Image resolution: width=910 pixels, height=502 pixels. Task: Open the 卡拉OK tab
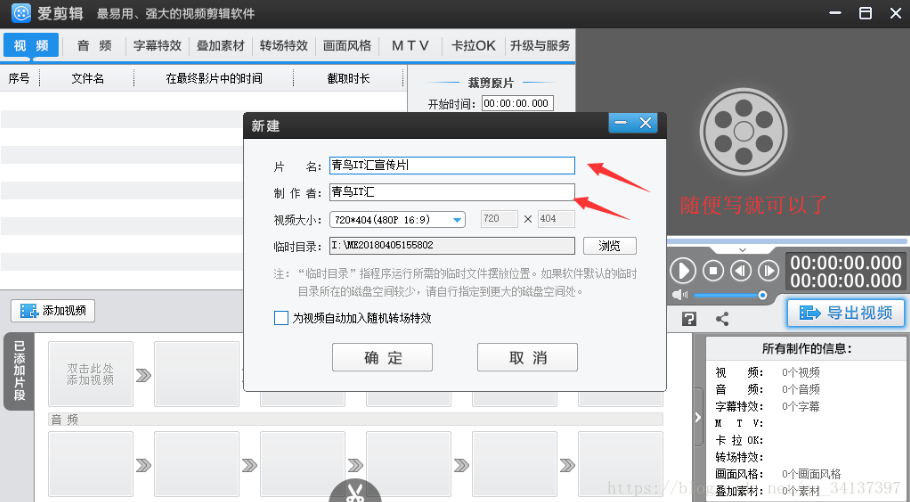tap(474, 45)
